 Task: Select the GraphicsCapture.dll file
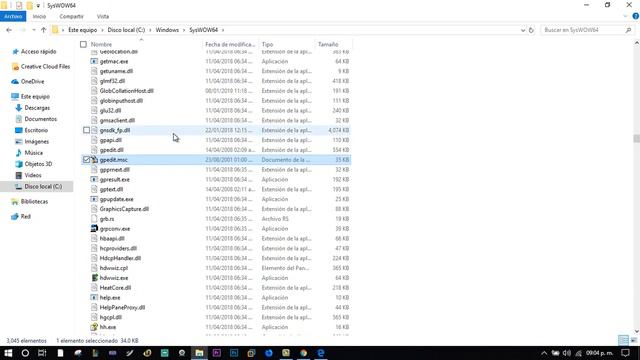coord(124,209)
